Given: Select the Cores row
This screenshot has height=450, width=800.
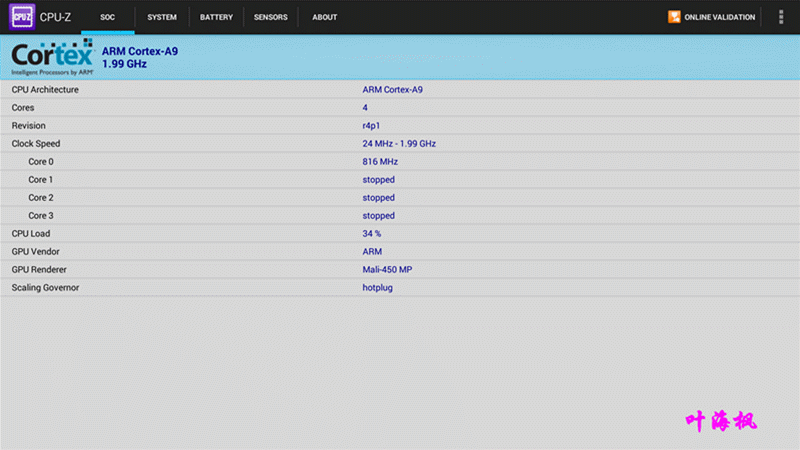Looking at the screenshot, I should pos(400,108).
